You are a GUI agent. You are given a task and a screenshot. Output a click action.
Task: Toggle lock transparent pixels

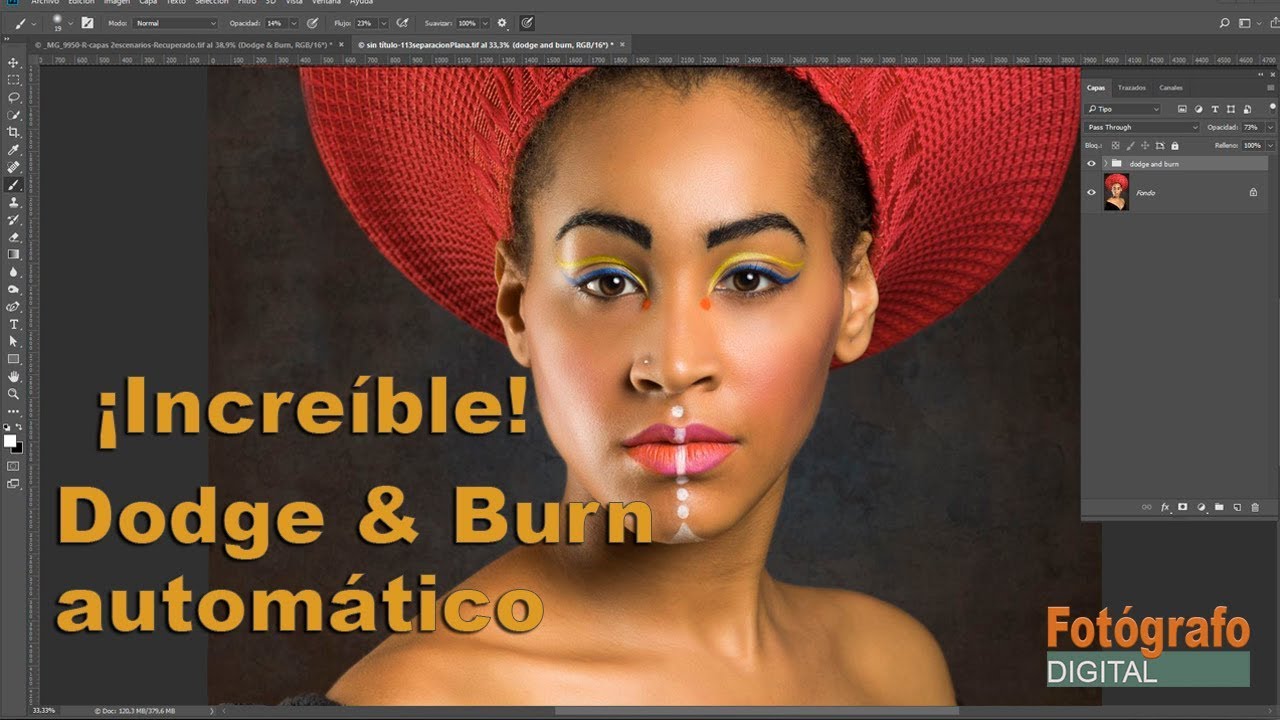(1116, 145)
